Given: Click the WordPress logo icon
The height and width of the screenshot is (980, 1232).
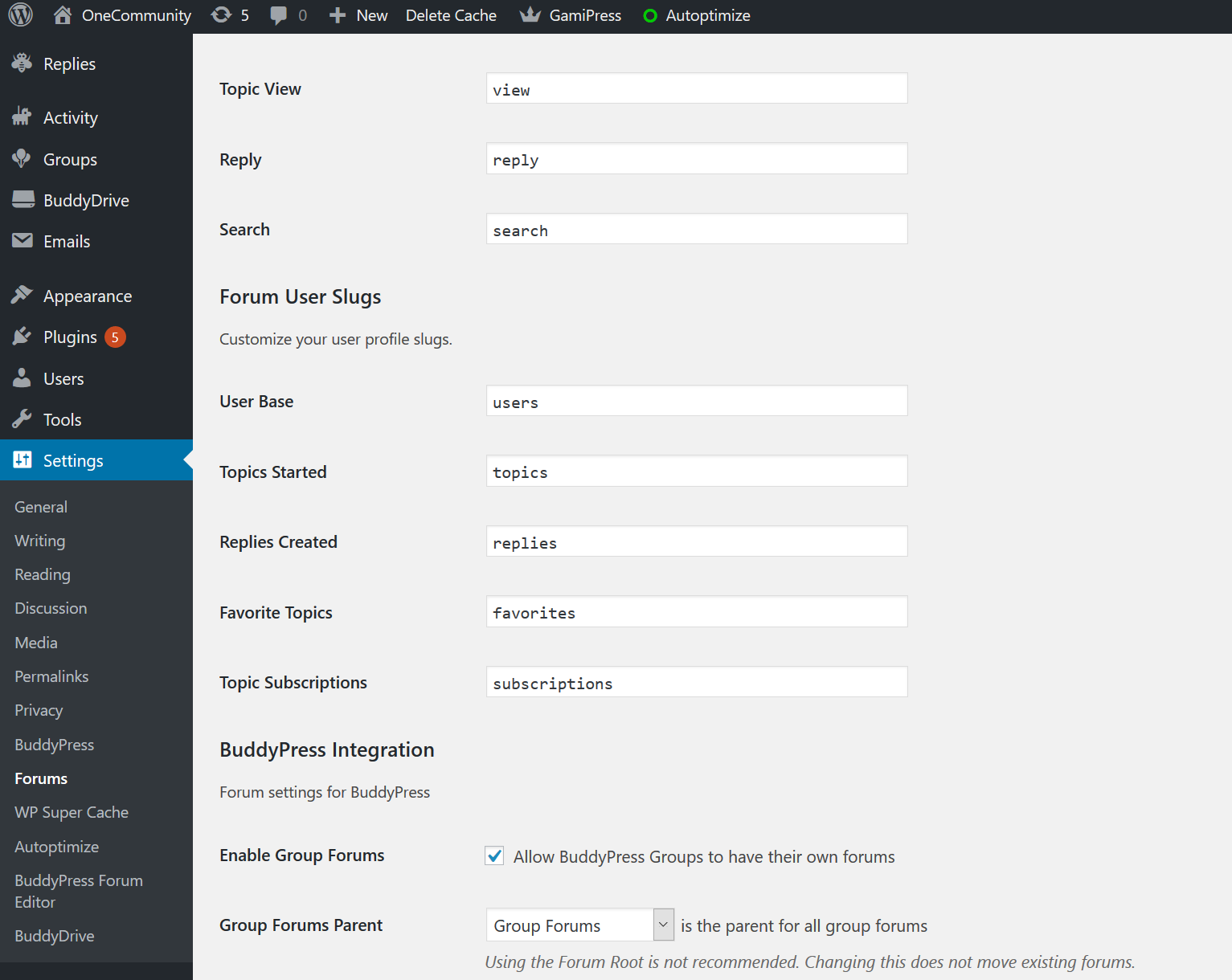Looking at the screenshot, I should (20, 15).
